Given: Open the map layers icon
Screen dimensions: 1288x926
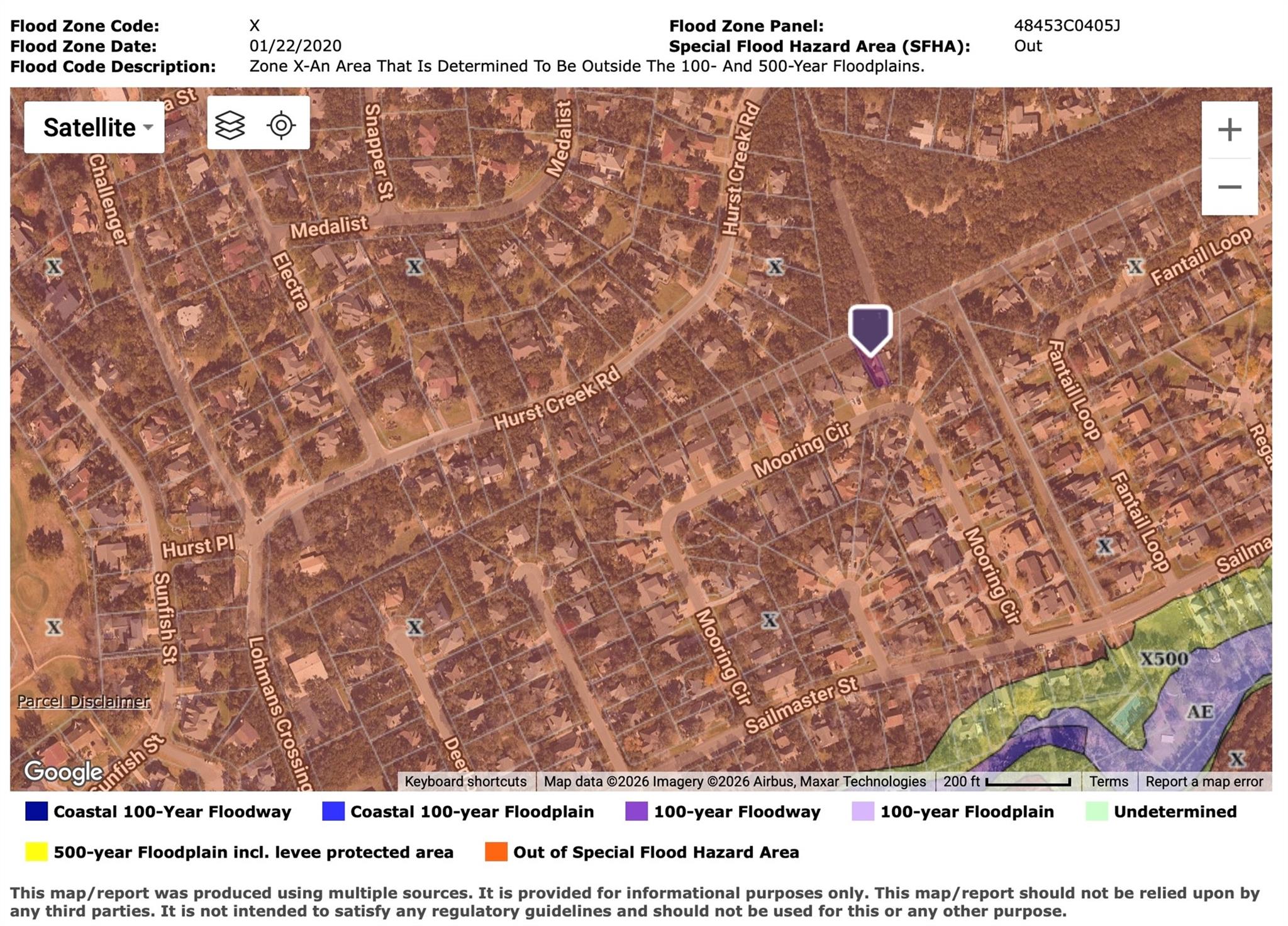Looking at the screenshot, I should (230, 125).
